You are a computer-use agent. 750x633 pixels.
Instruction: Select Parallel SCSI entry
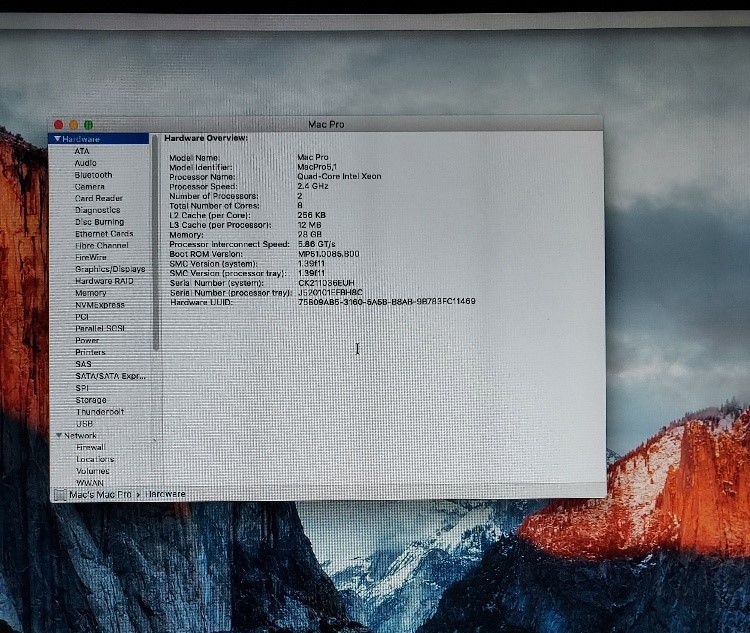100,329
